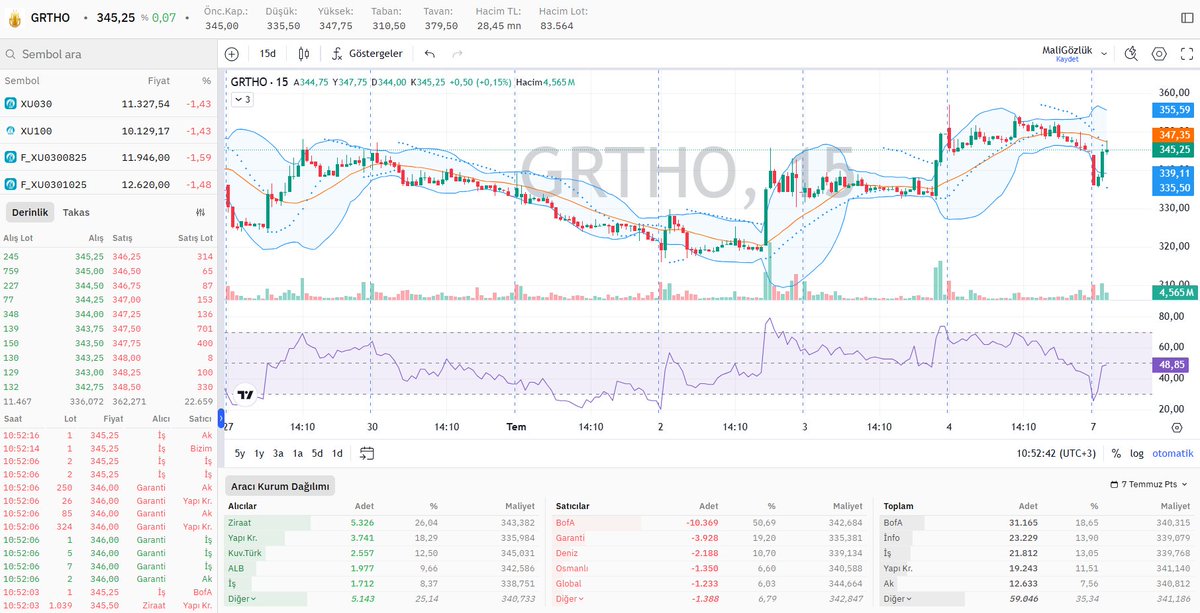The image size is (1200, 613).
Task: Select the XU030 watchlist row
Action: pos(109,103)
